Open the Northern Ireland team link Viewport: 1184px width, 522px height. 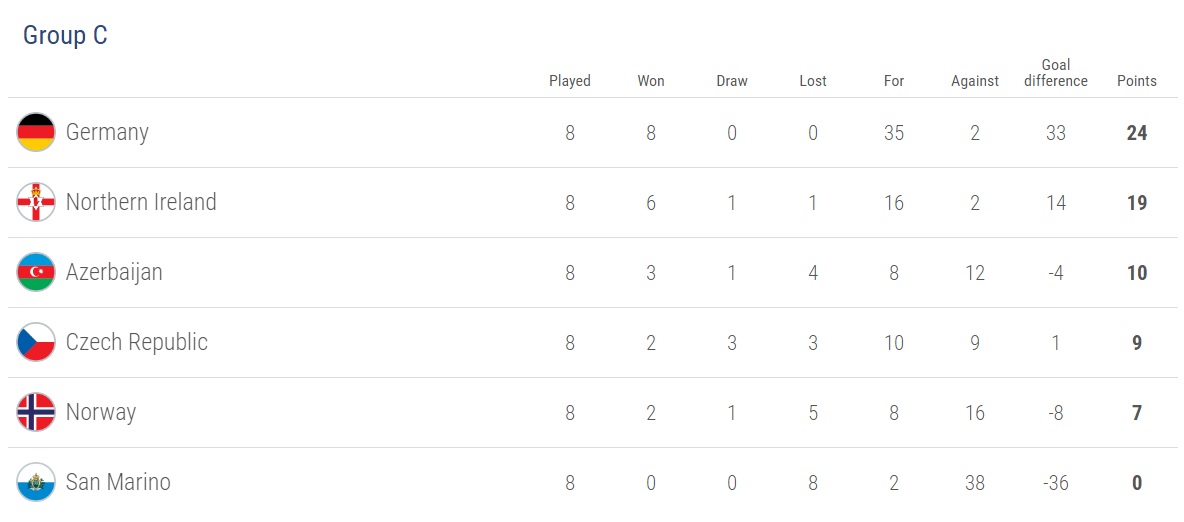[x=141, y=202]
